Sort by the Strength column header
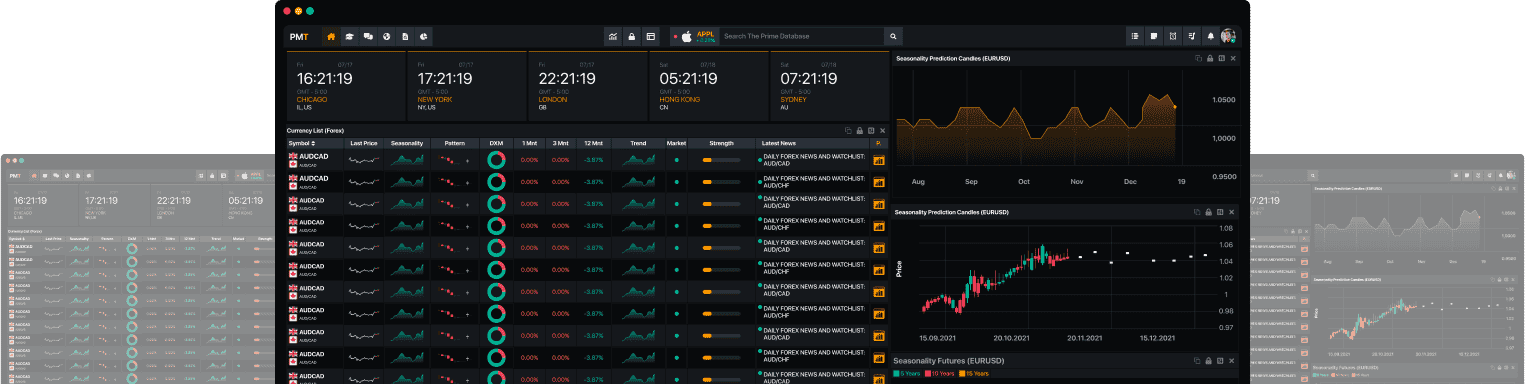 pyautogui.click(x=721, y=143)
